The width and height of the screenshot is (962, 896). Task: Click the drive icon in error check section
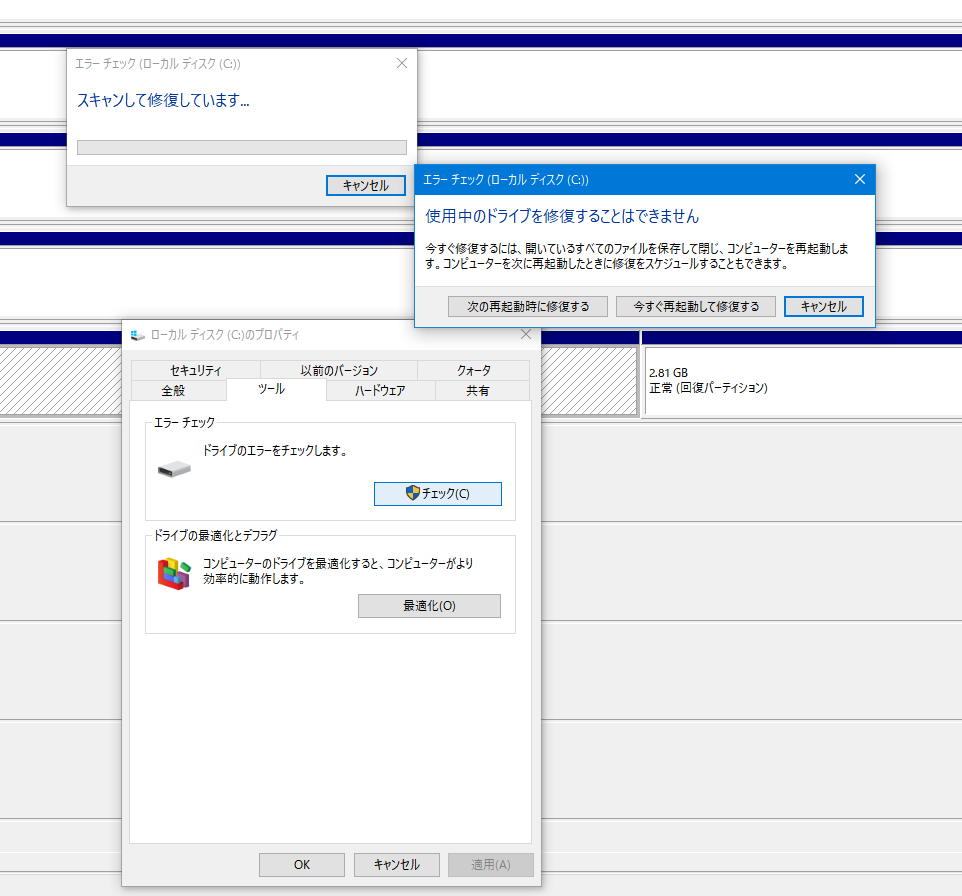[x=174, y=469]
